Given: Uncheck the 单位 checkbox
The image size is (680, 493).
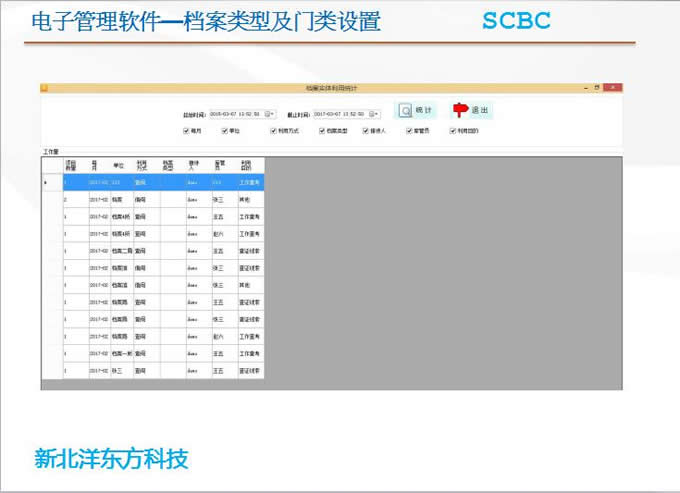Looking at the screenshot, I should pos(225,131).
